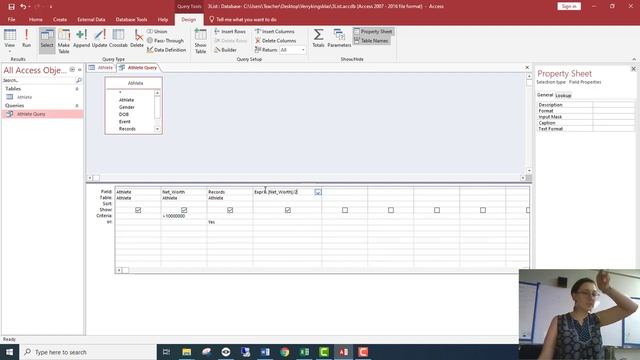Screen dimensions: 640x360
Task: Open the query Parameters dialog
Action: pos(339,38)
